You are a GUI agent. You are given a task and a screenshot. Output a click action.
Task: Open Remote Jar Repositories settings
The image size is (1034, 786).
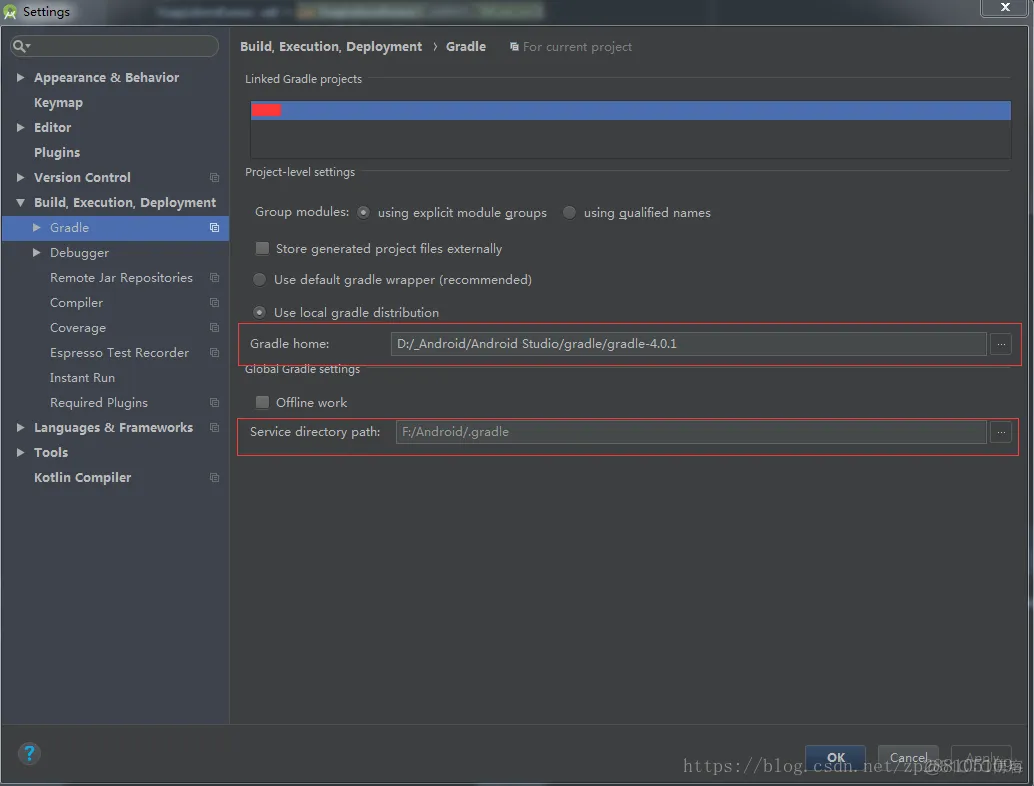(x=121, y=278)
